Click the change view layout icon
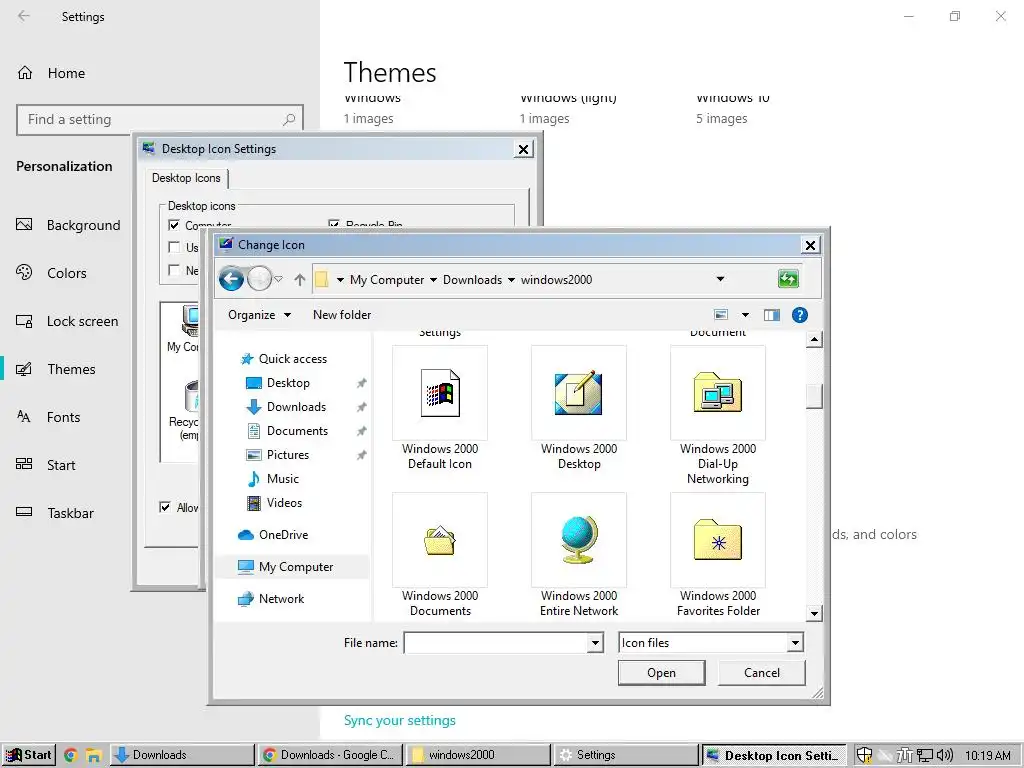Viewport: 1024px width, 768px height. 721,315
